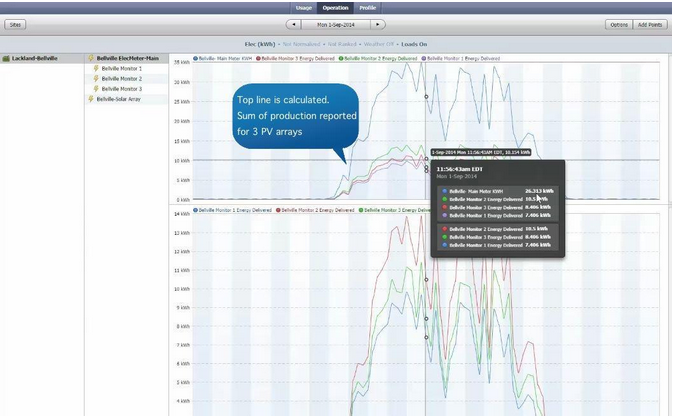Click Monitor 2 Energy Delivered label in top legend
Viewport: 673px width, 417px height.
pos(381,58)
